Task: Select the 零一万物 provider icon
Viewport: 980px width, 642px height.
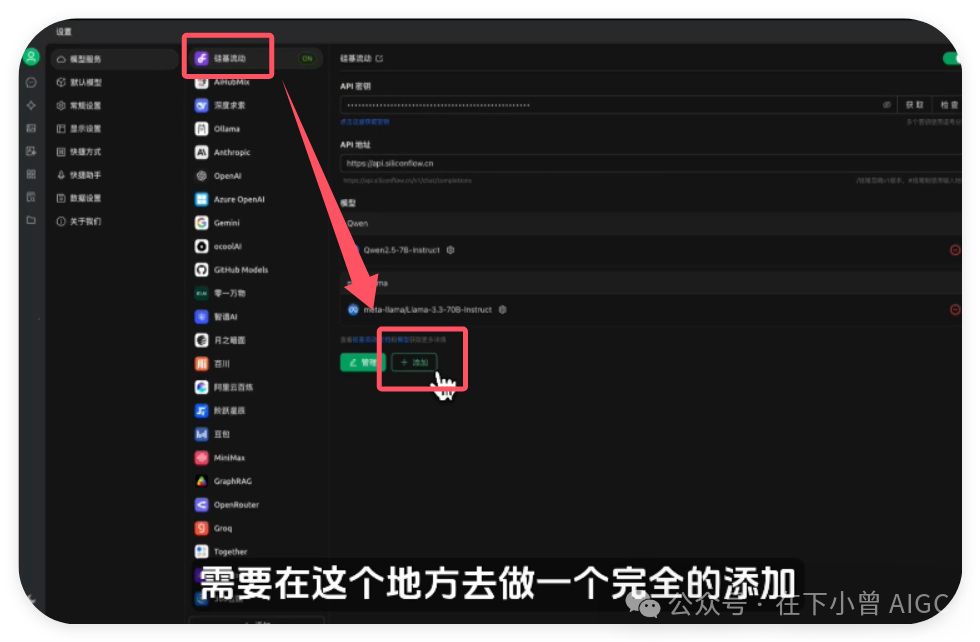Action: (201, 293)
